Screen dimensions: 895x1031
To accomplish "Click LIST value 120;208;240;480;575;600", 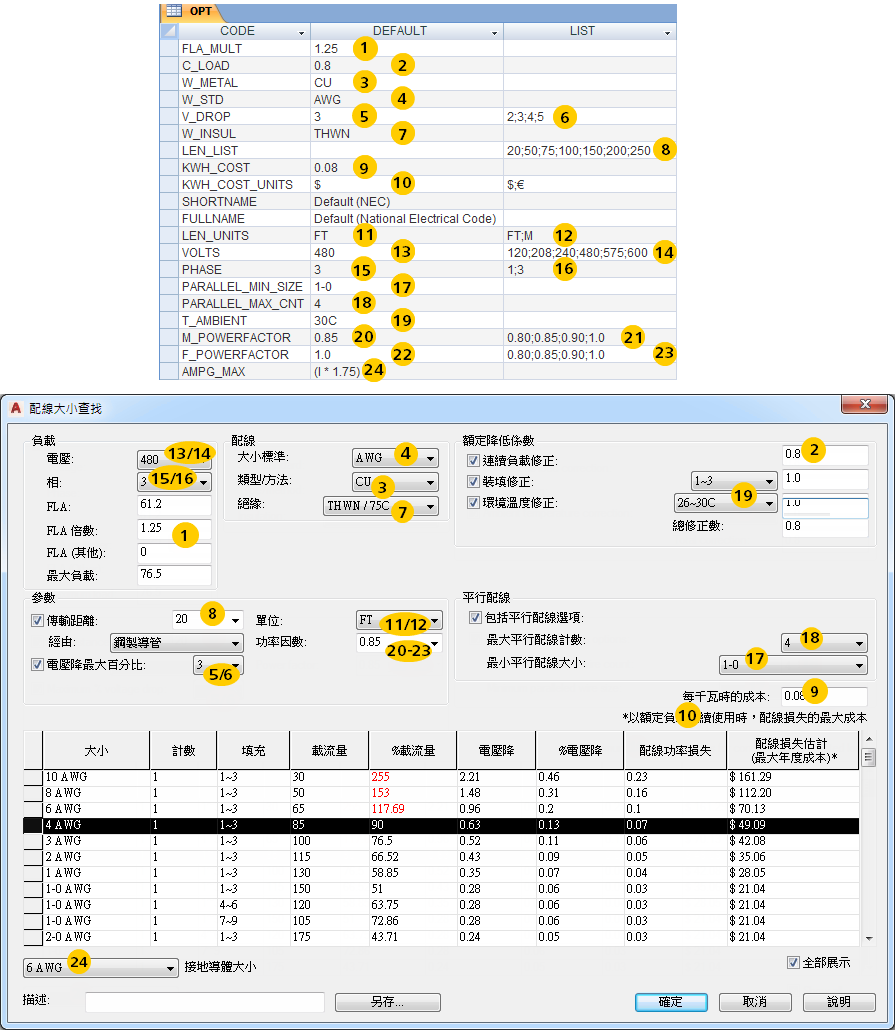I will click(x=577, y=252).
